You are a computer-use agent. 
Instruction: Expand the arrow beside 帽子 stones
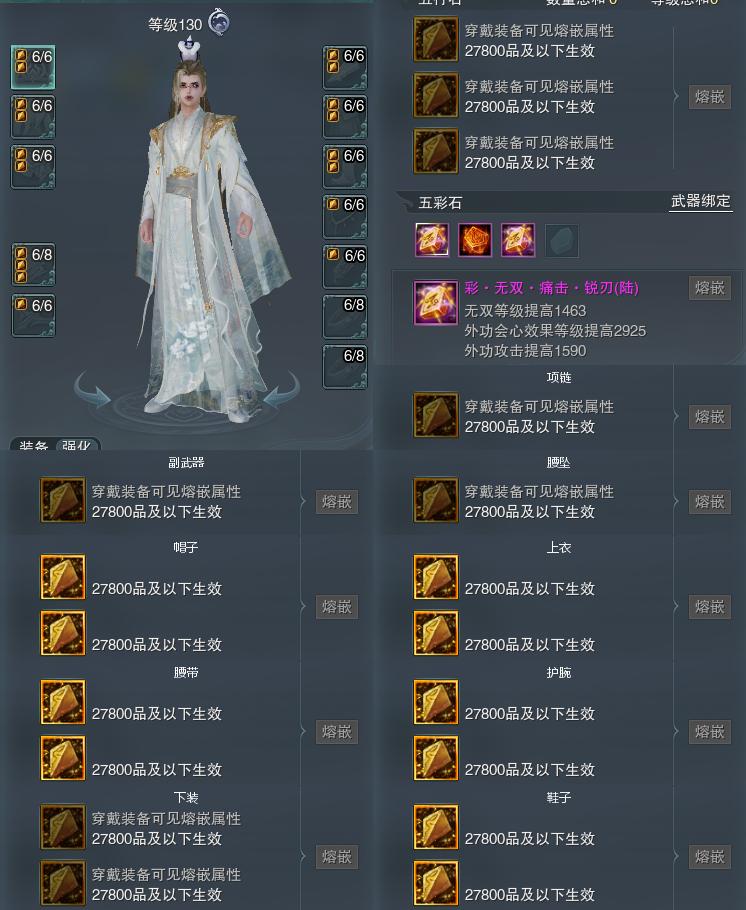[303, 606]
